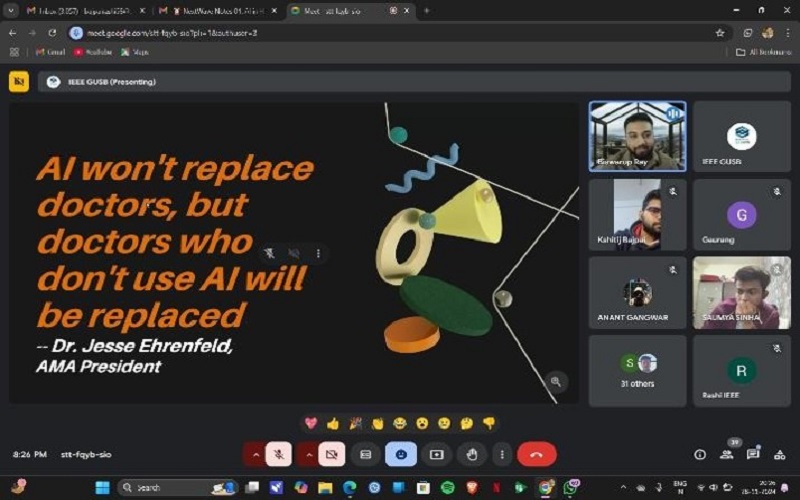Expand audio settings arrow beside microphone

256,454
